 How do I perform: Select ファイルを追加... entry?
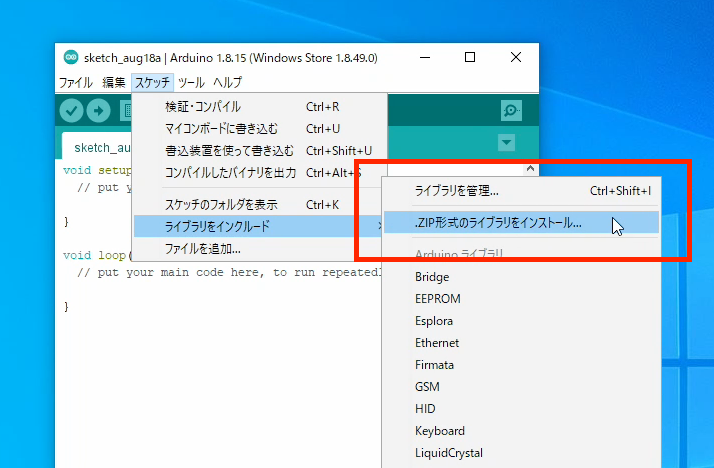click(260, 249)
